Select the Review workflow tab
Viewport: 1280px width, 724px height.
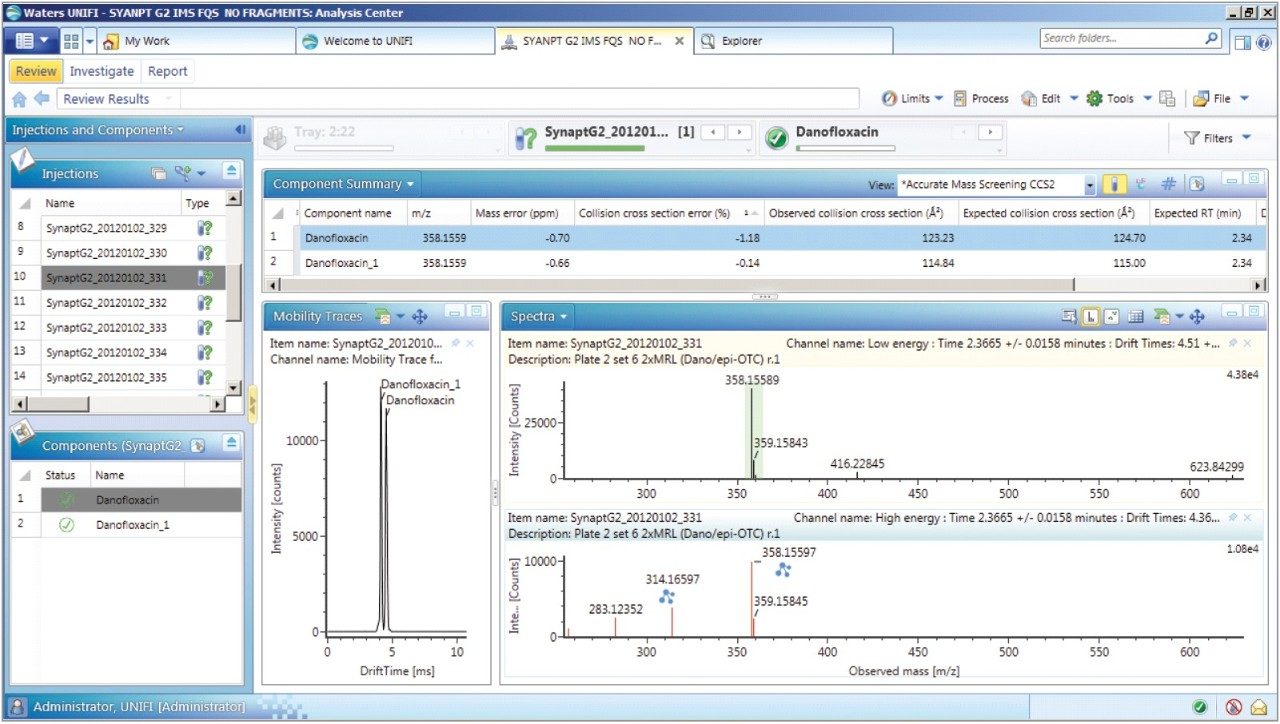point(36,71)
